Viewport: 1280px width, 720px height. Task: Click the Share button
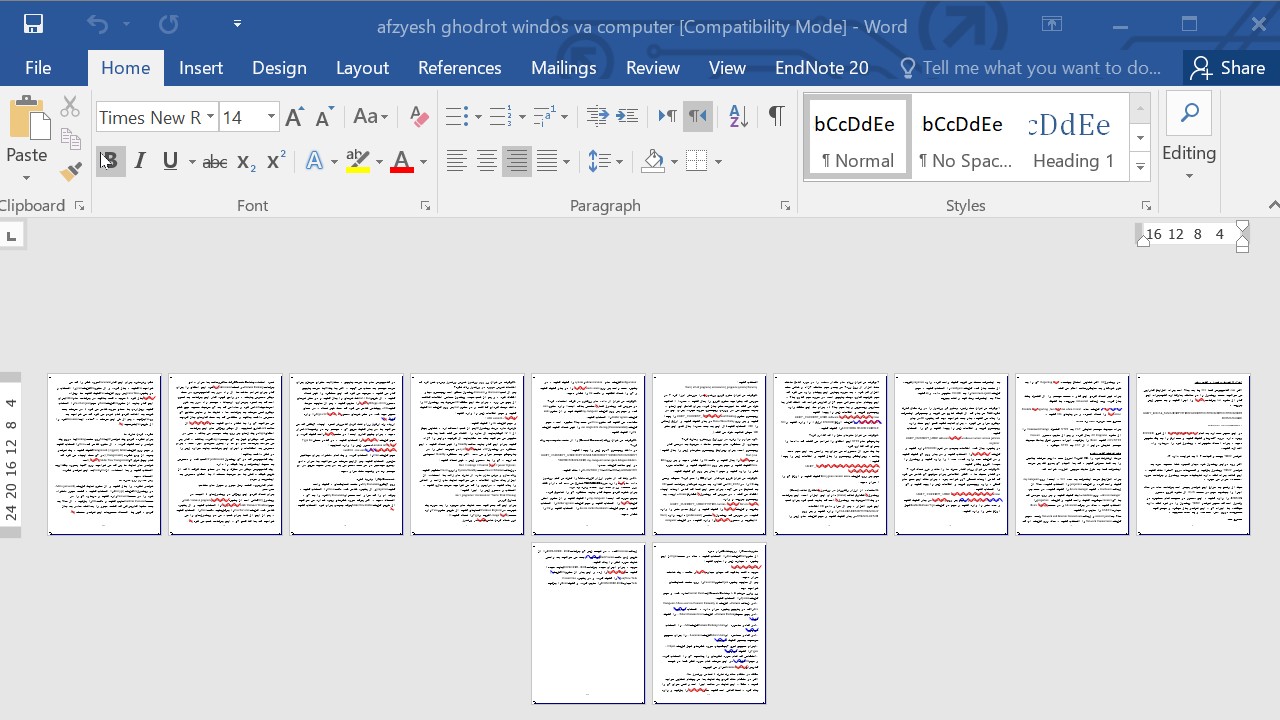coord(1229,68)
